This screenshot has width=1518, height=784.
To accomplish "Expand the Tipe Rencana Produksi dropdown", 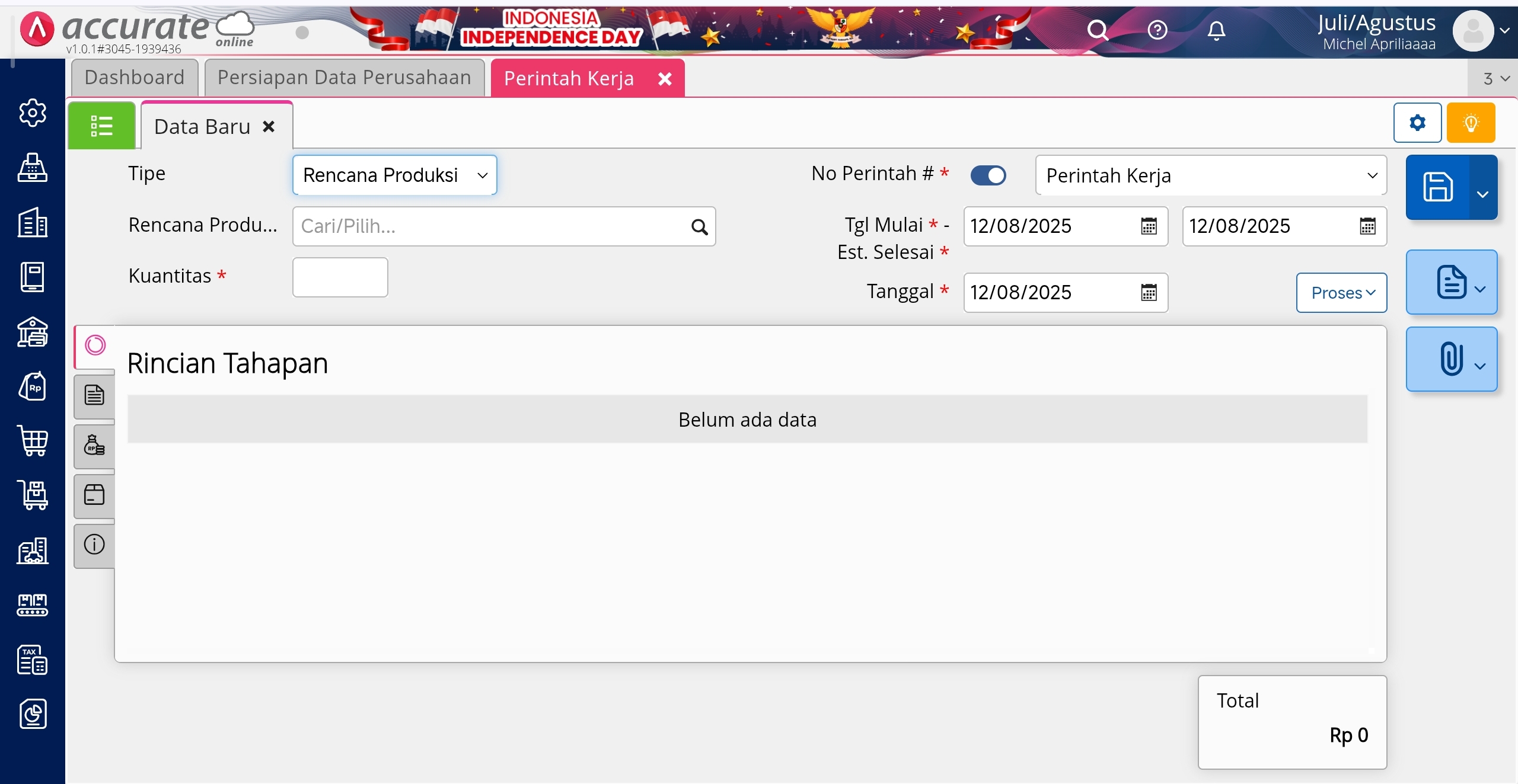I will coord(395,175).
